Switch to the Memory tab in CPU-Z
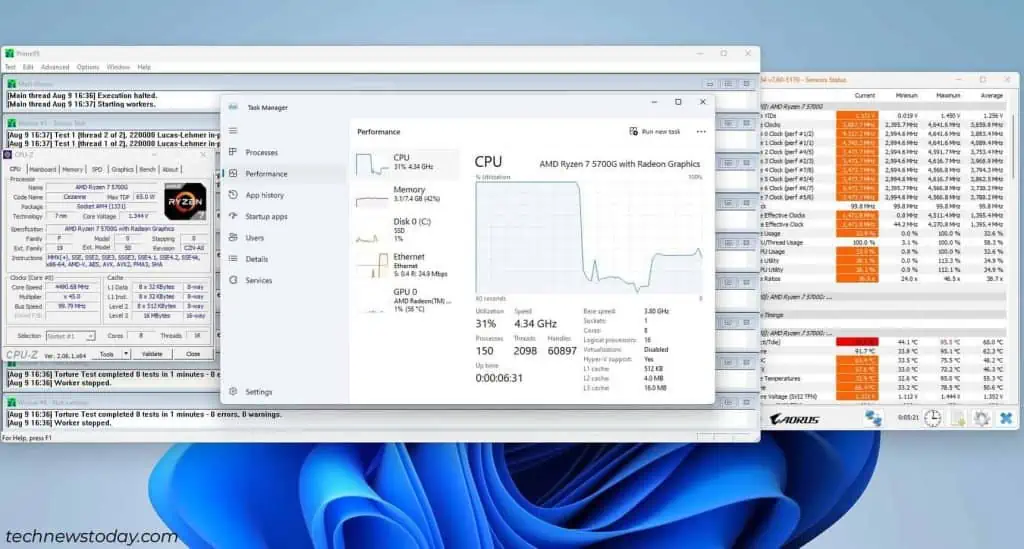The width and height of the screenshot is (1024, 549). (x=72, y=169)
